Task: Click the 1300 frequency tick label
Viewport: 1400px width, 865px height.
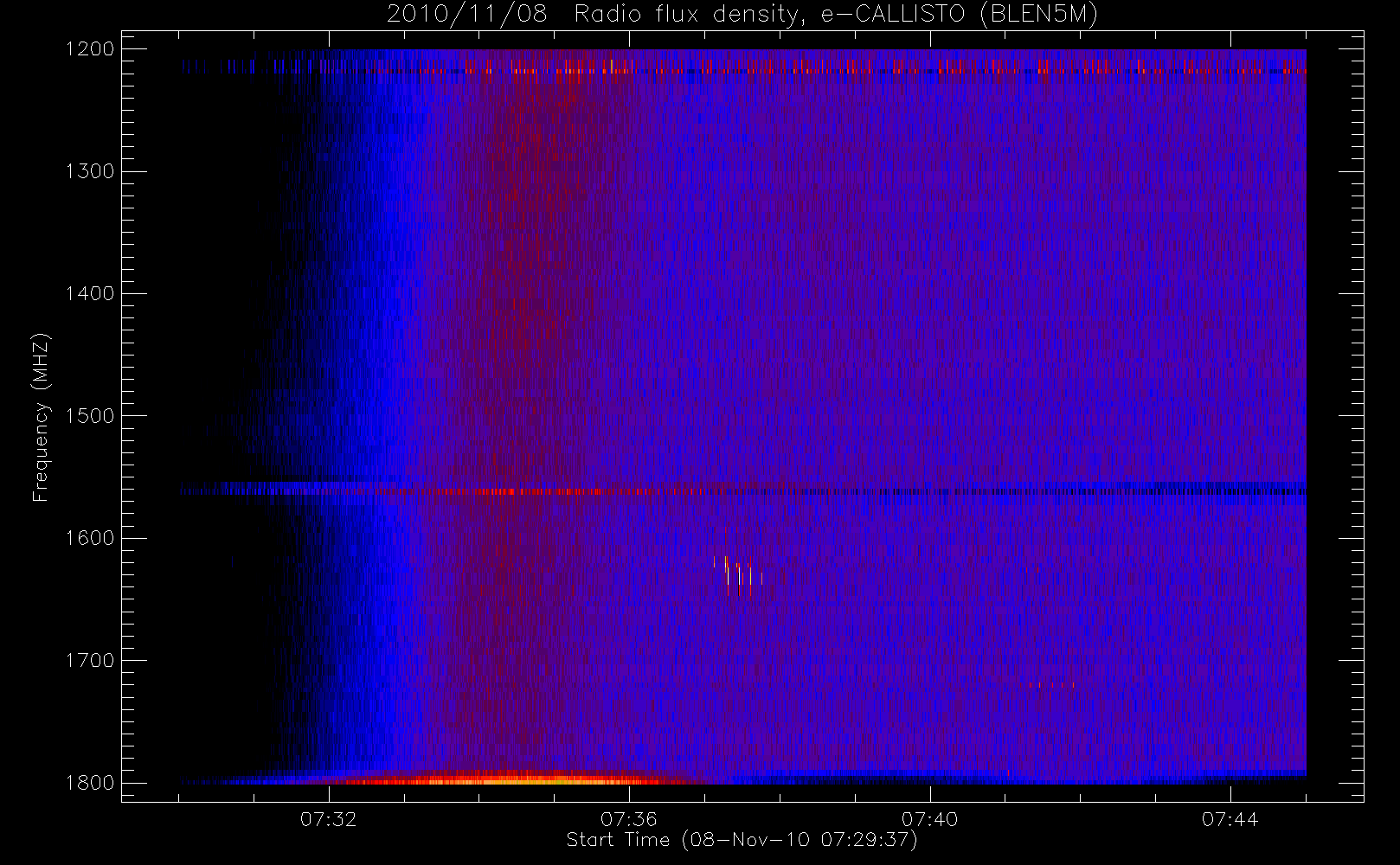Action: pos(90,171)
